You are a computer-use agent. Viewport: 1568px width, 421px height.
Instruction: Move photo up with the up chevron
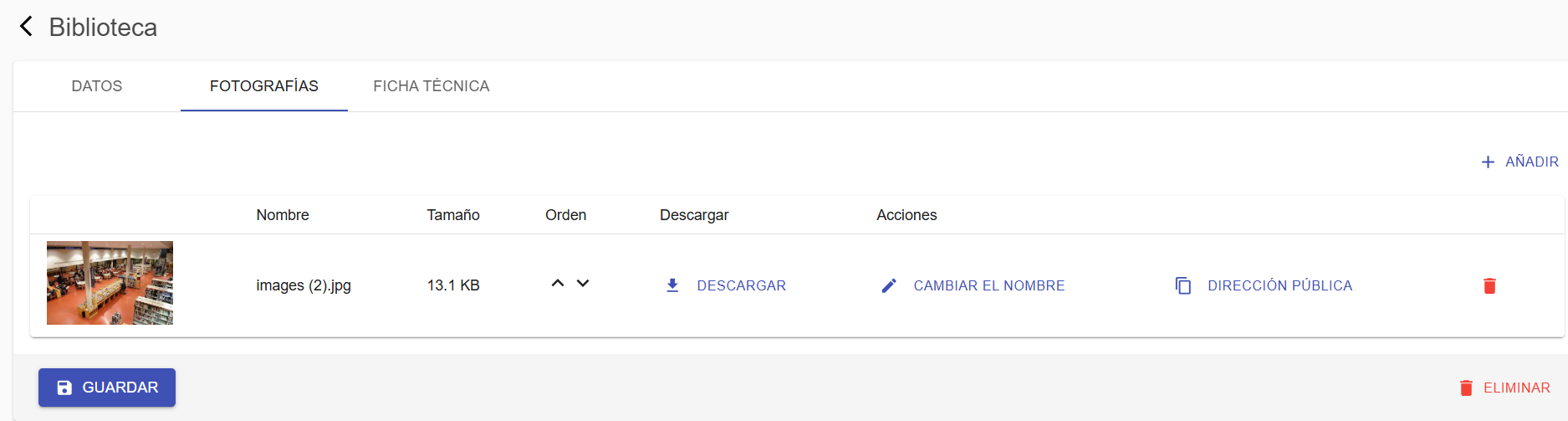point(558,284)
